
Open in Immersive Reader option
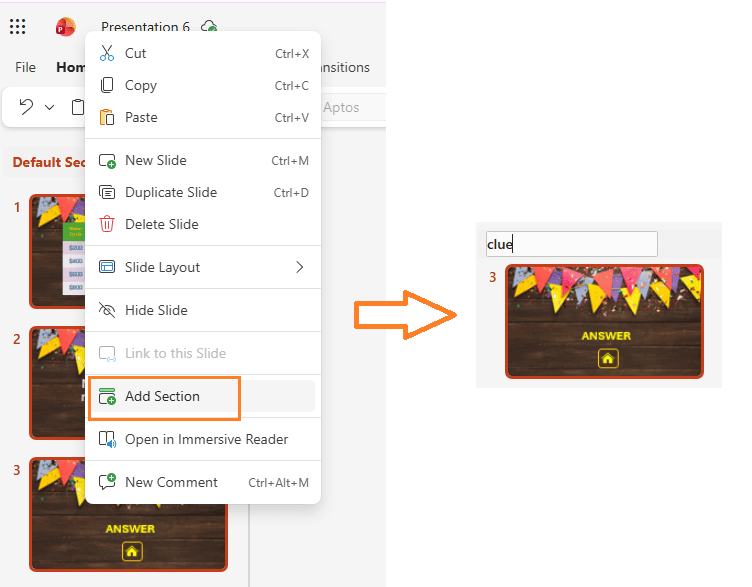pyautogui.click(x=206, y=439)
